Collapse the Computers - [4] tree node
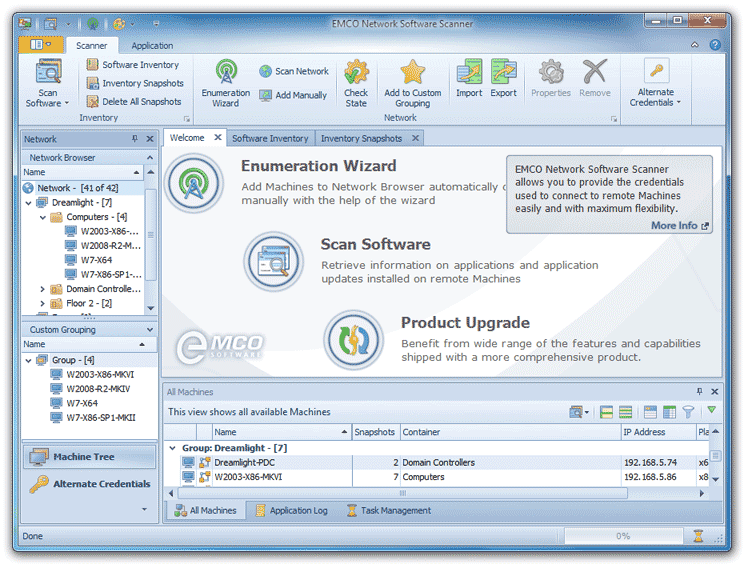This screenshot has height=564, width=744. 43,217
